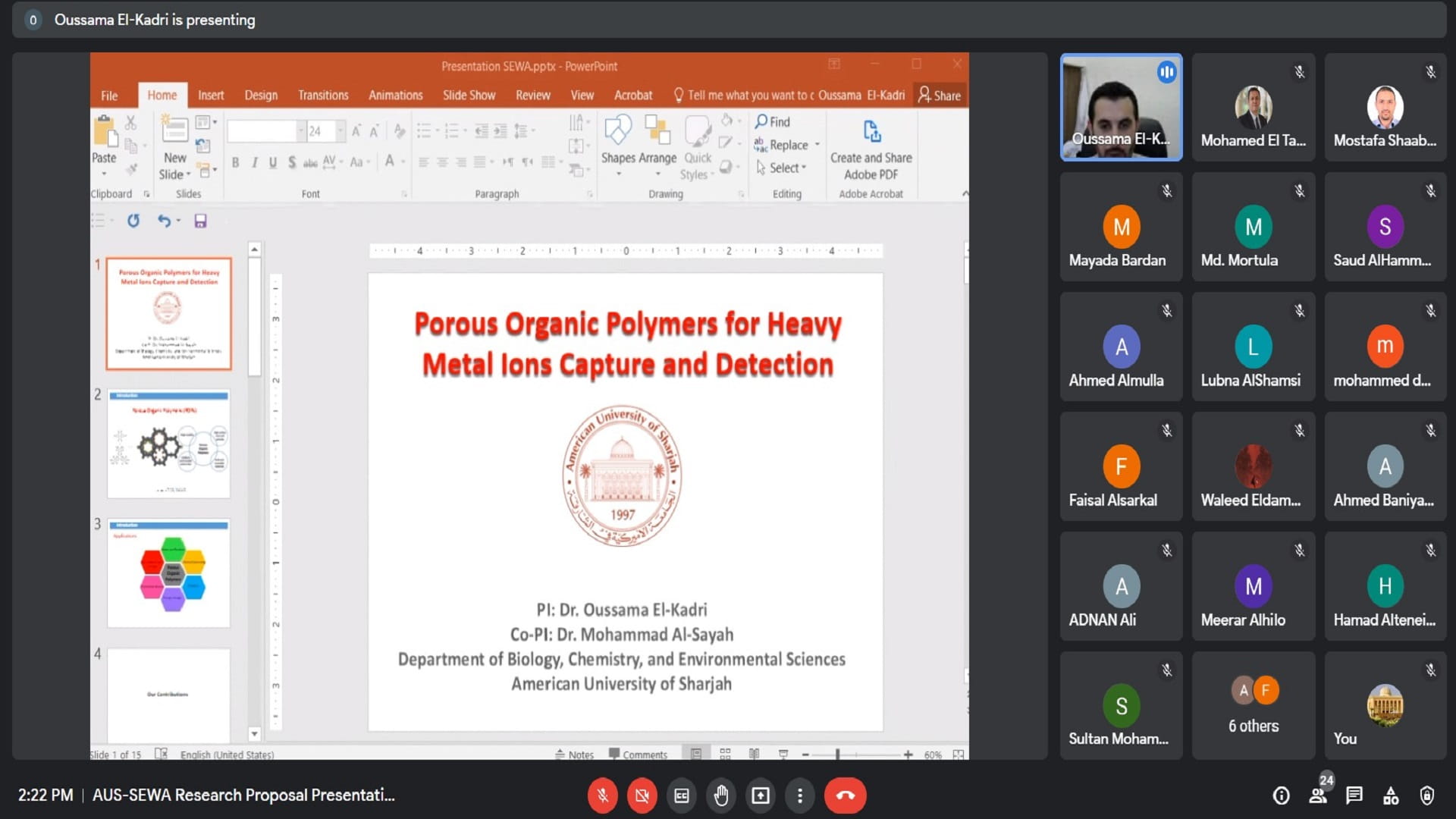Click Create and Share Adobe PDF
The width and height of the screenshot is (1456, 819).
pos(871,152)
